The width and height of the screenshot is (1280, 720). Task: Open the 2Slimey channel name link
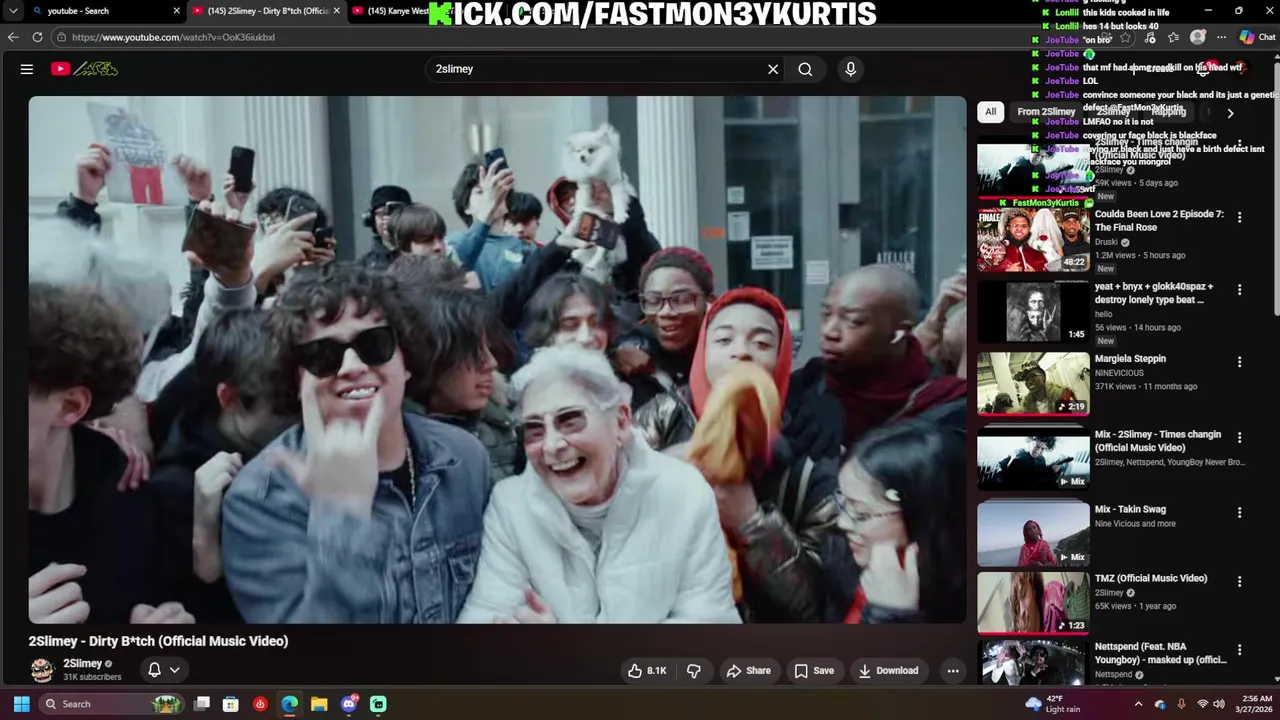[83, 663]
